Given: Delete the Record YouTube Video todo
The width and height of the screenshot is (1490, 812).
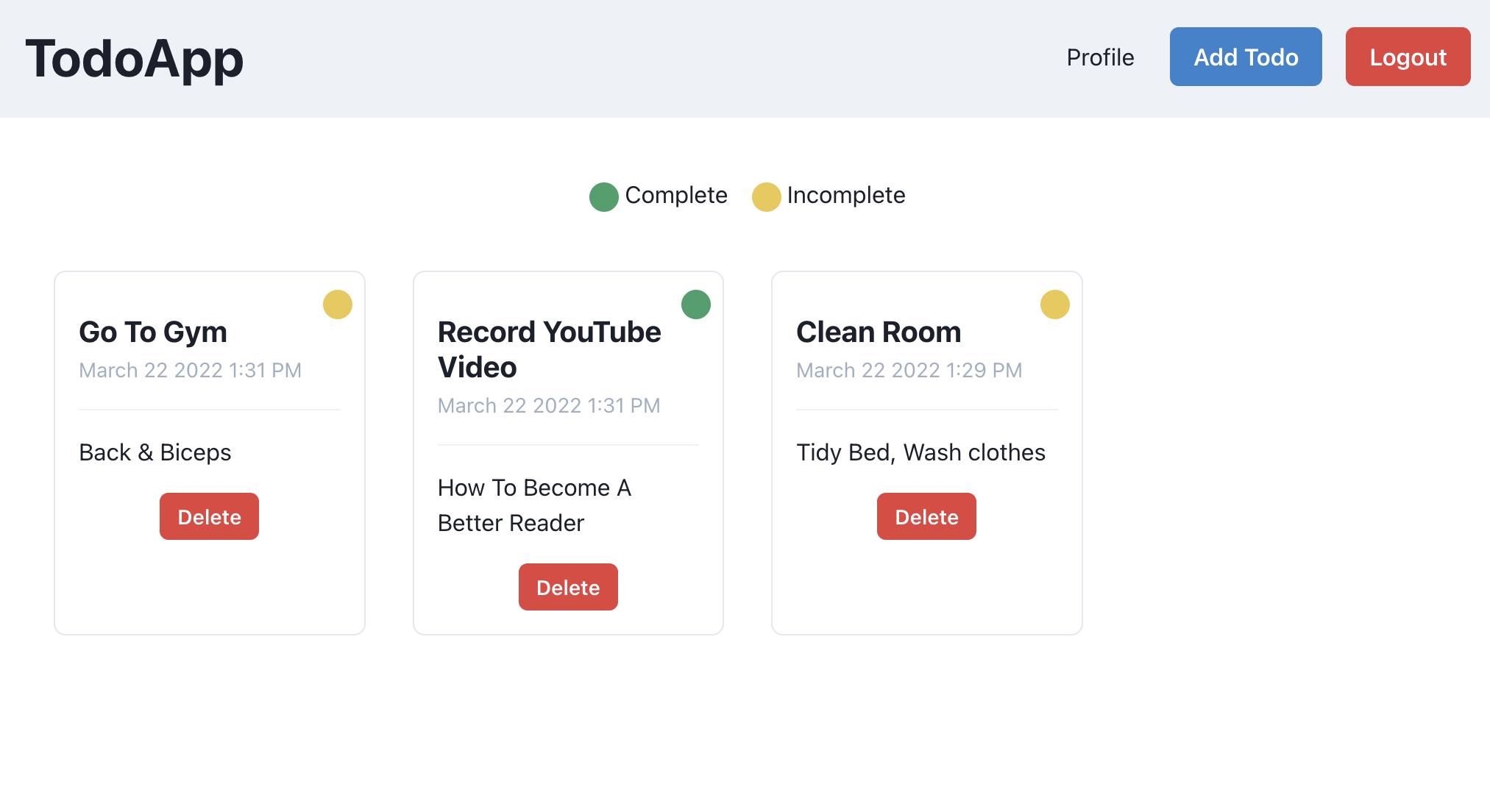Looking at the screenshot, I should [x=568, y=587].
